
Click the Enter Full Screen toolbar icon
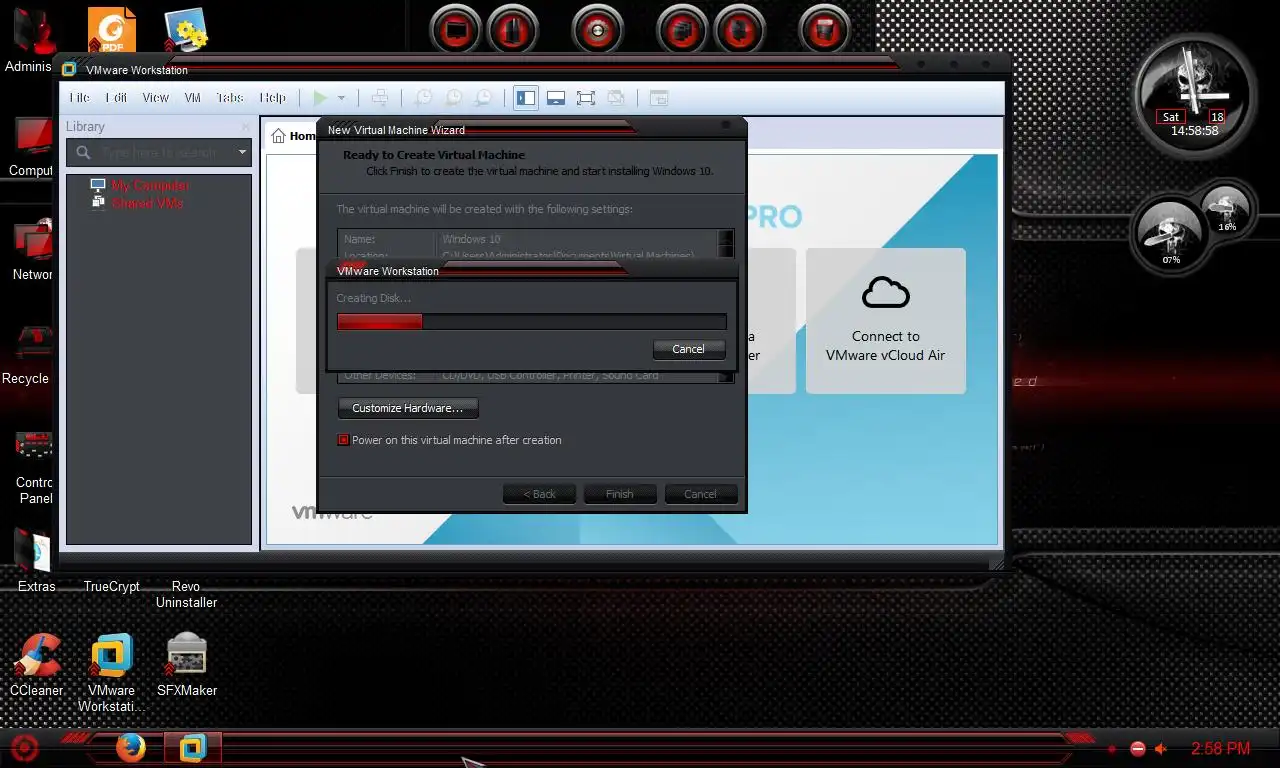click(x=586, y=98)
